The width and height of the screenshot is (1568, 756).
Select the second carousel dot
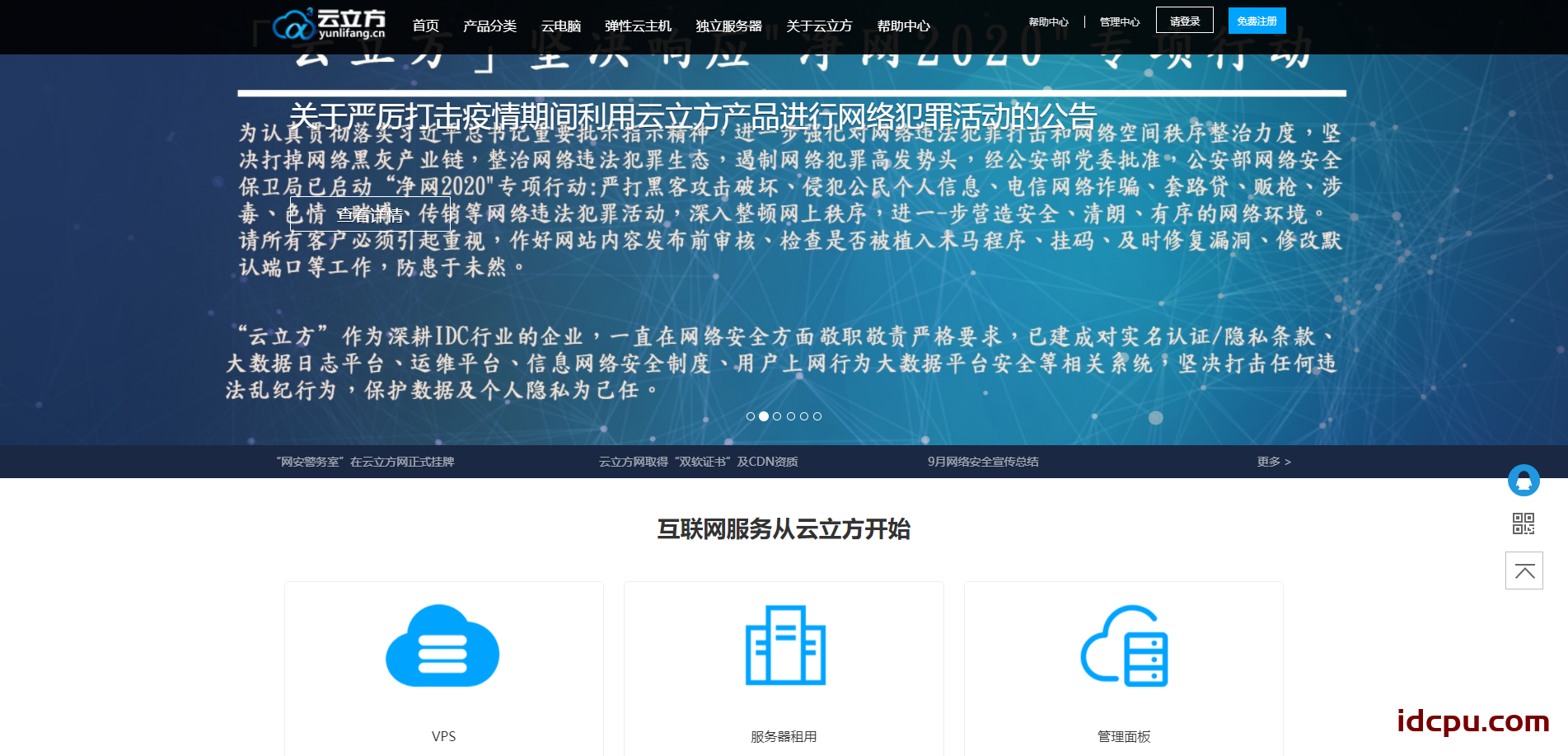click(764, 416)
